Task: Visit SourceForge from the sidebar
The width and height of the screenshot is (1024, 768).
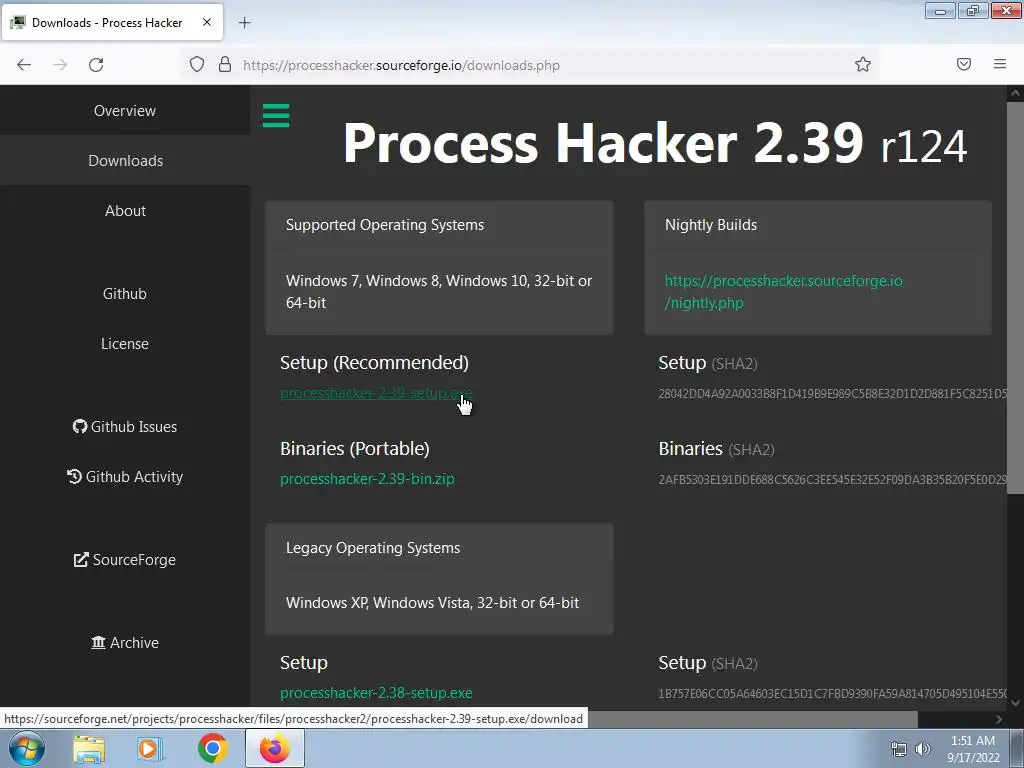Action: [125, 560]
